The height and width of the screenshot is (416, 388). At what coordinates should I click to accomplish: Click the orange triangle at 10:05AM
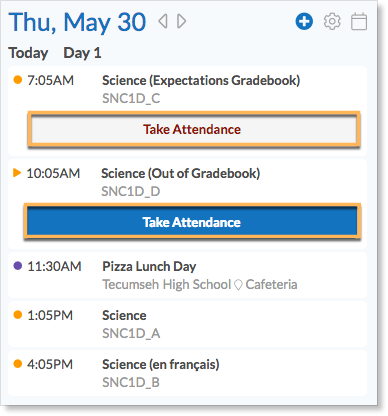tap(17, 173)
